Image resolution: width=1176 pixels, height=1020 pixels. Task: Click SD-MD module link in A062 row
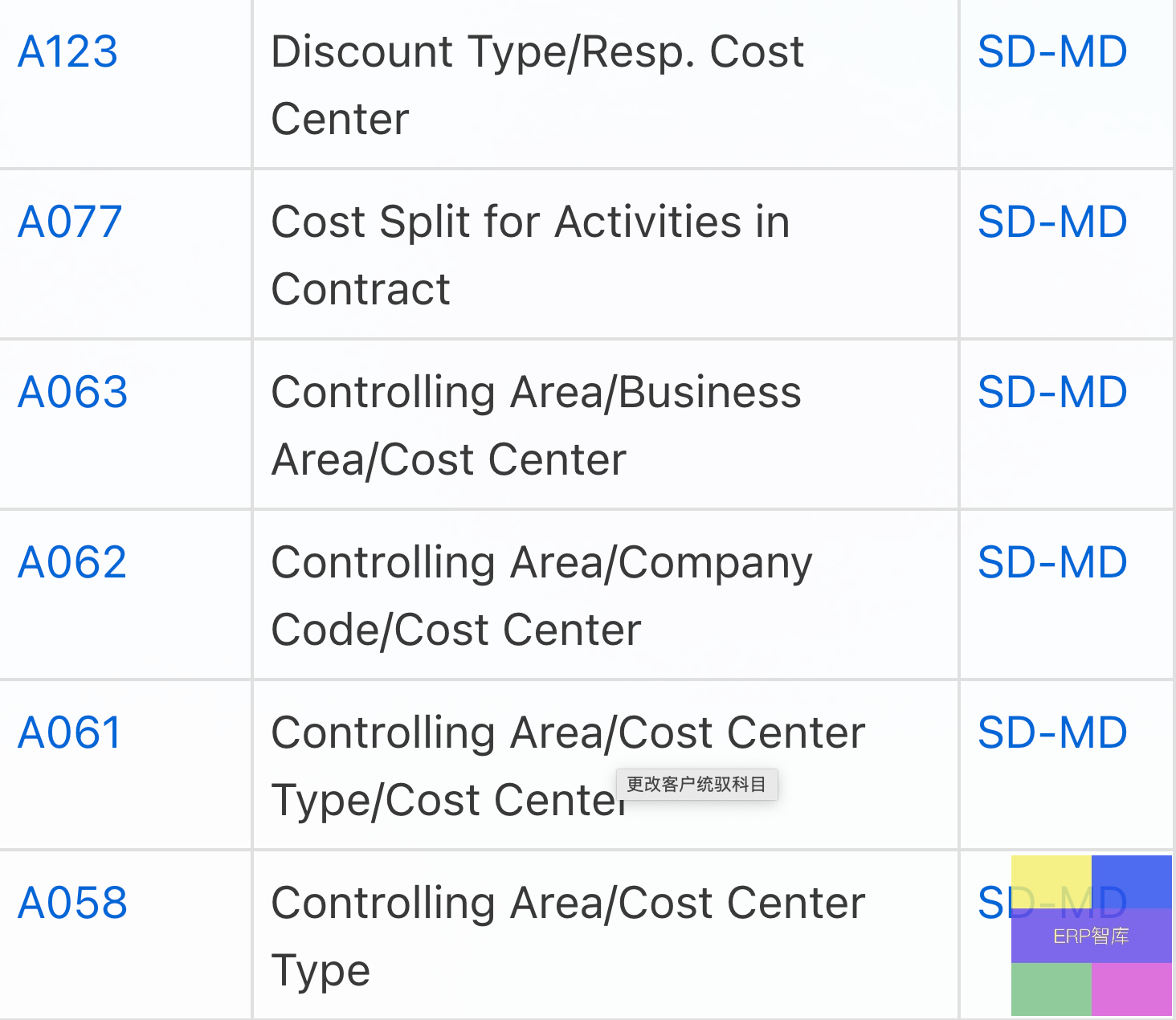click(1052, 563)
